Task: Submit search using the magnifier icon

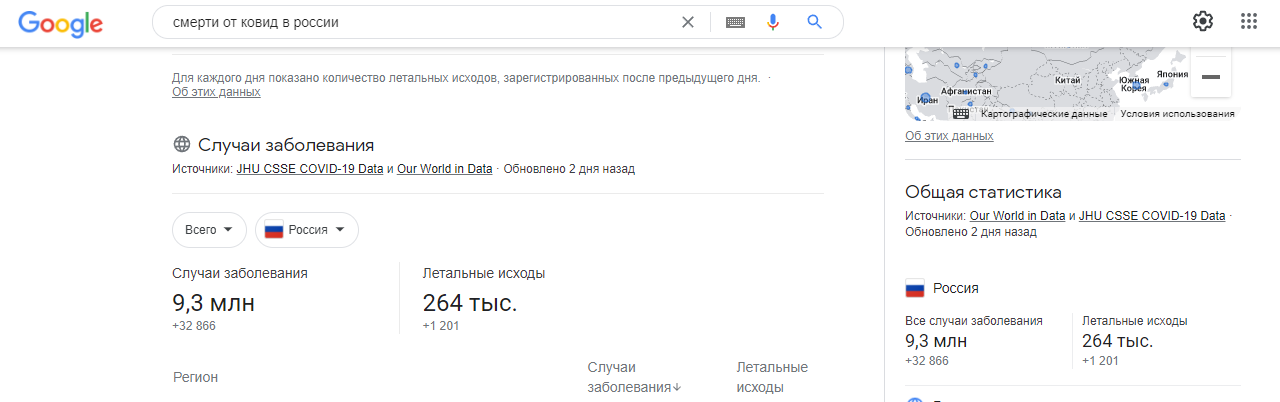Action: pyautogui.click(x=814, y=22)
